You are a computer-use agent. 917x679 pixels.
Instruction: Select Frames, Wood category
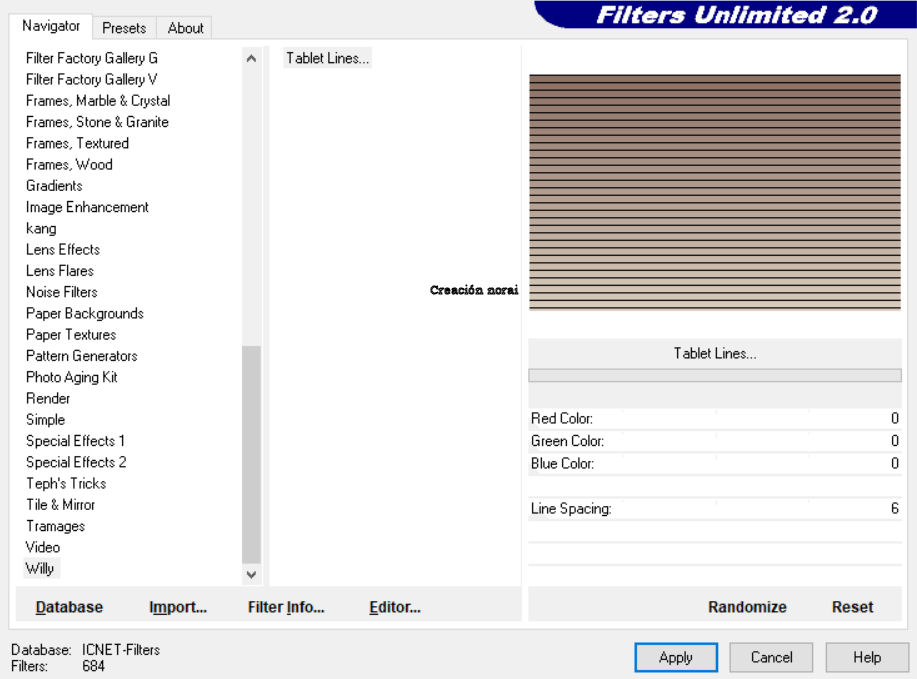[69, 164]
